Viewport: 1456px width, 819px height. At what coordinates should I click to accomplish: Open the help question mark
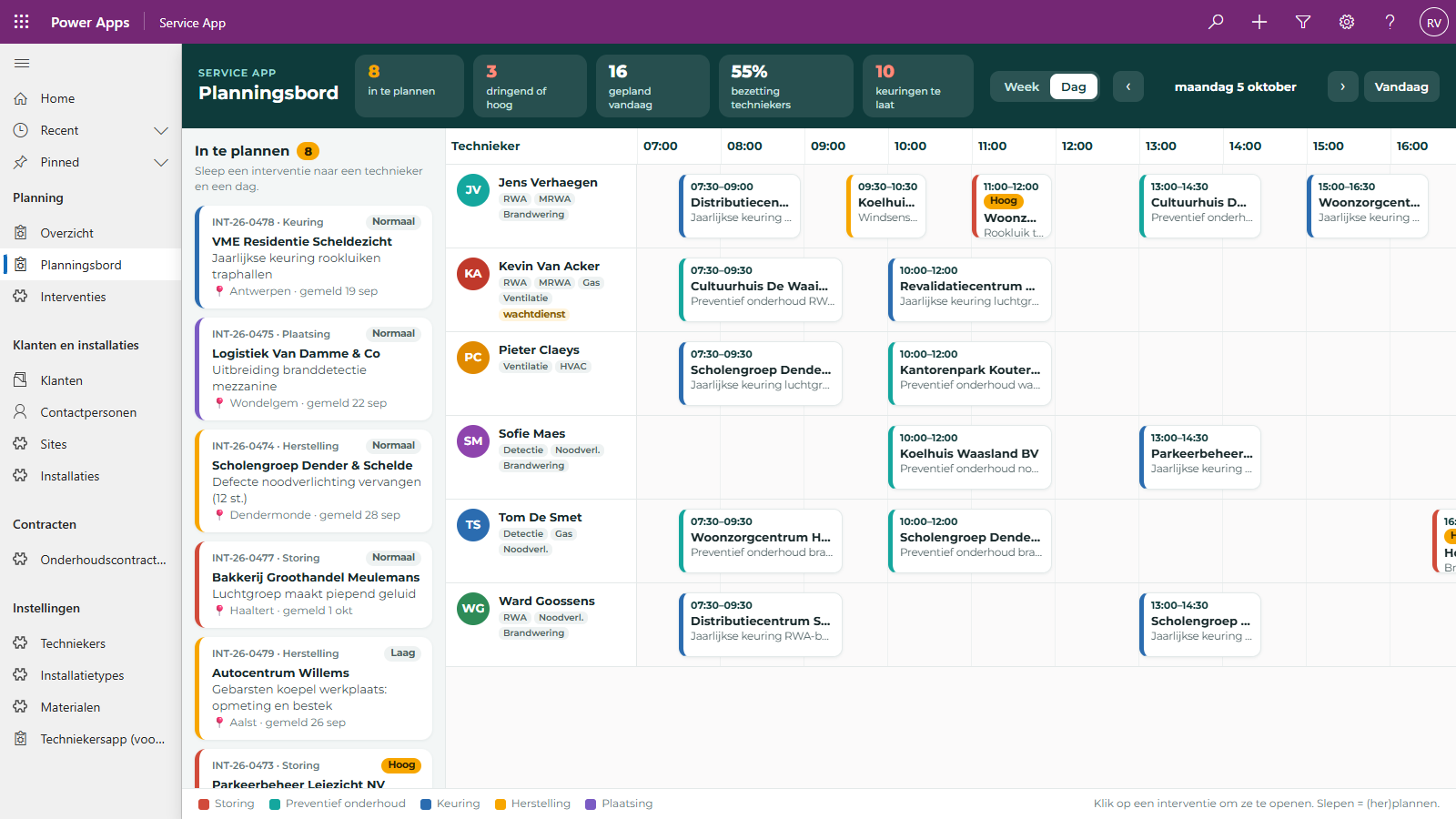pos(1390,22)
